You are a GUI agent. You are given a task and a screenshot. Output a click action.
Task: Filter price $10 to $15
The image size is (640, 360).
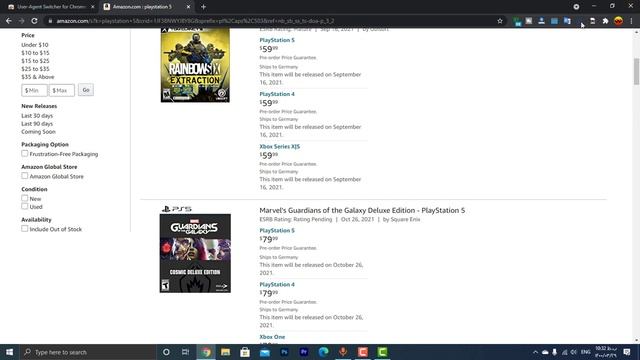point(35,53)
